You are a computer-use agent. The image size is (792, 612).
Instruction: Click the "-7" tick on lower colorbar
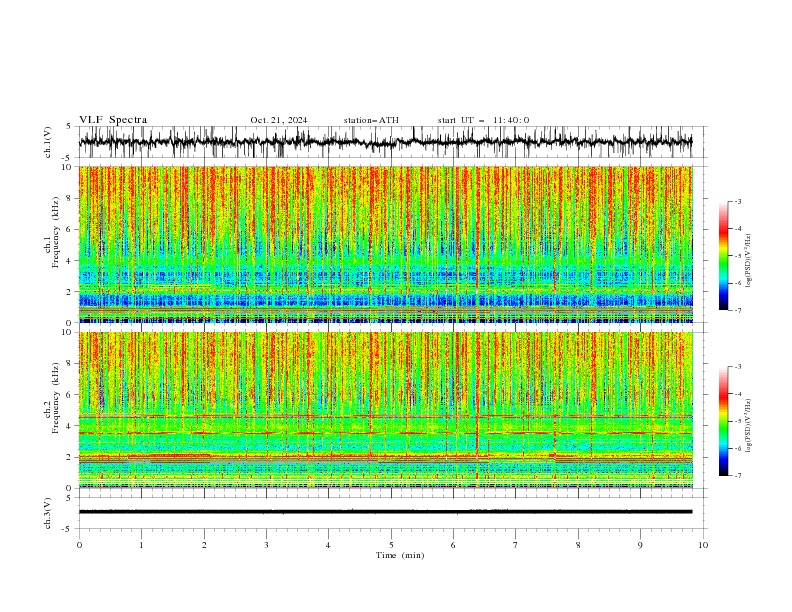click(738, 476)
